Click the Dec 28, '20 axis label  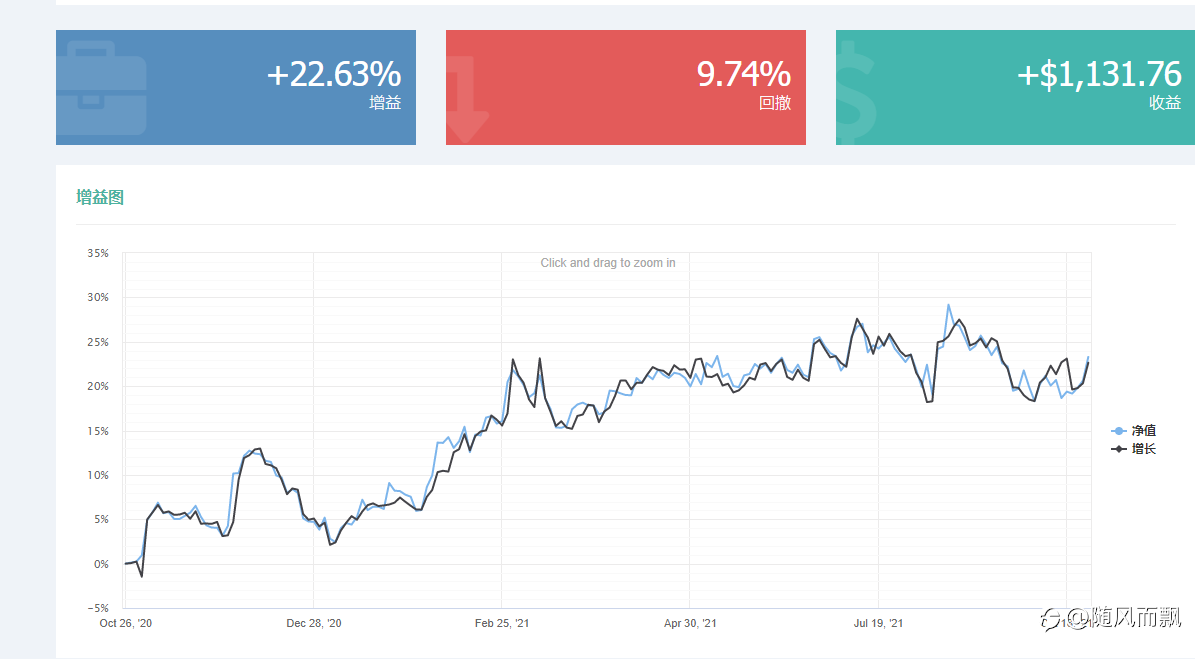[x=314, y=623]
